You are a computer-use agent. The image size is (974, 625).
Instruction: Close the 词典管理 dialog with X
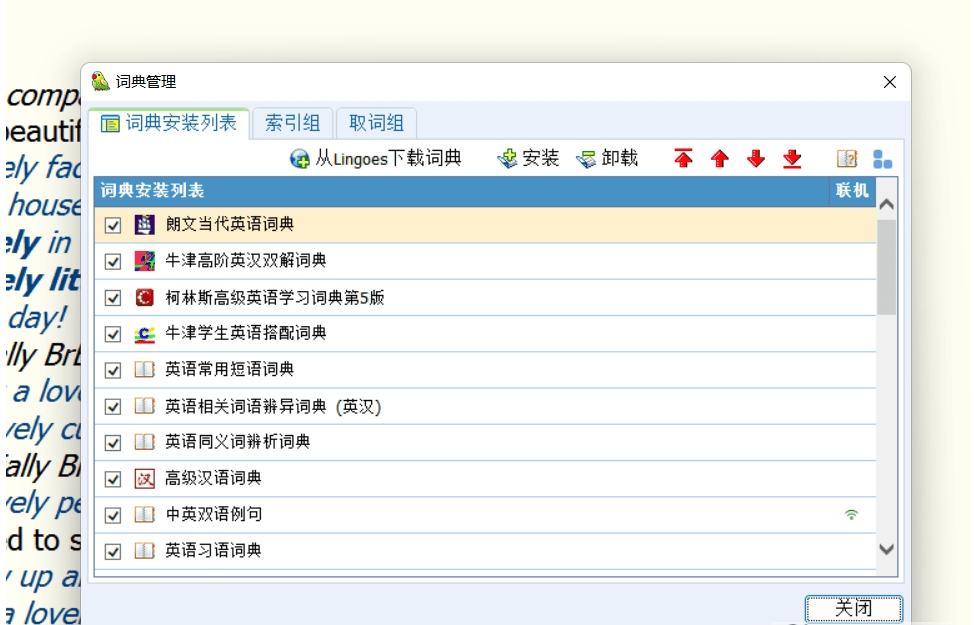[x=890, y=82]
